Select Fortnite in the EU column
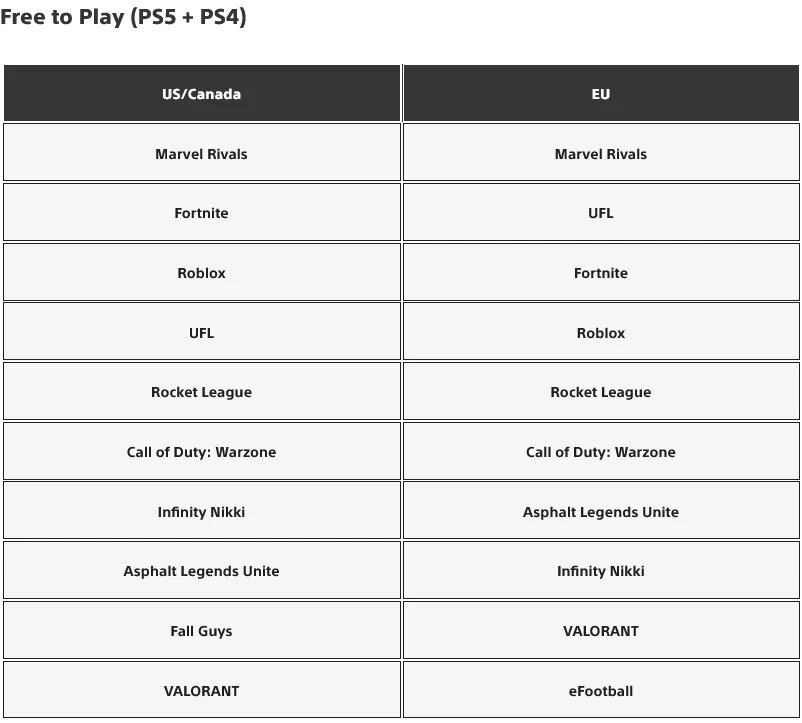Screen dimensions: 802x723 [601, 272]
